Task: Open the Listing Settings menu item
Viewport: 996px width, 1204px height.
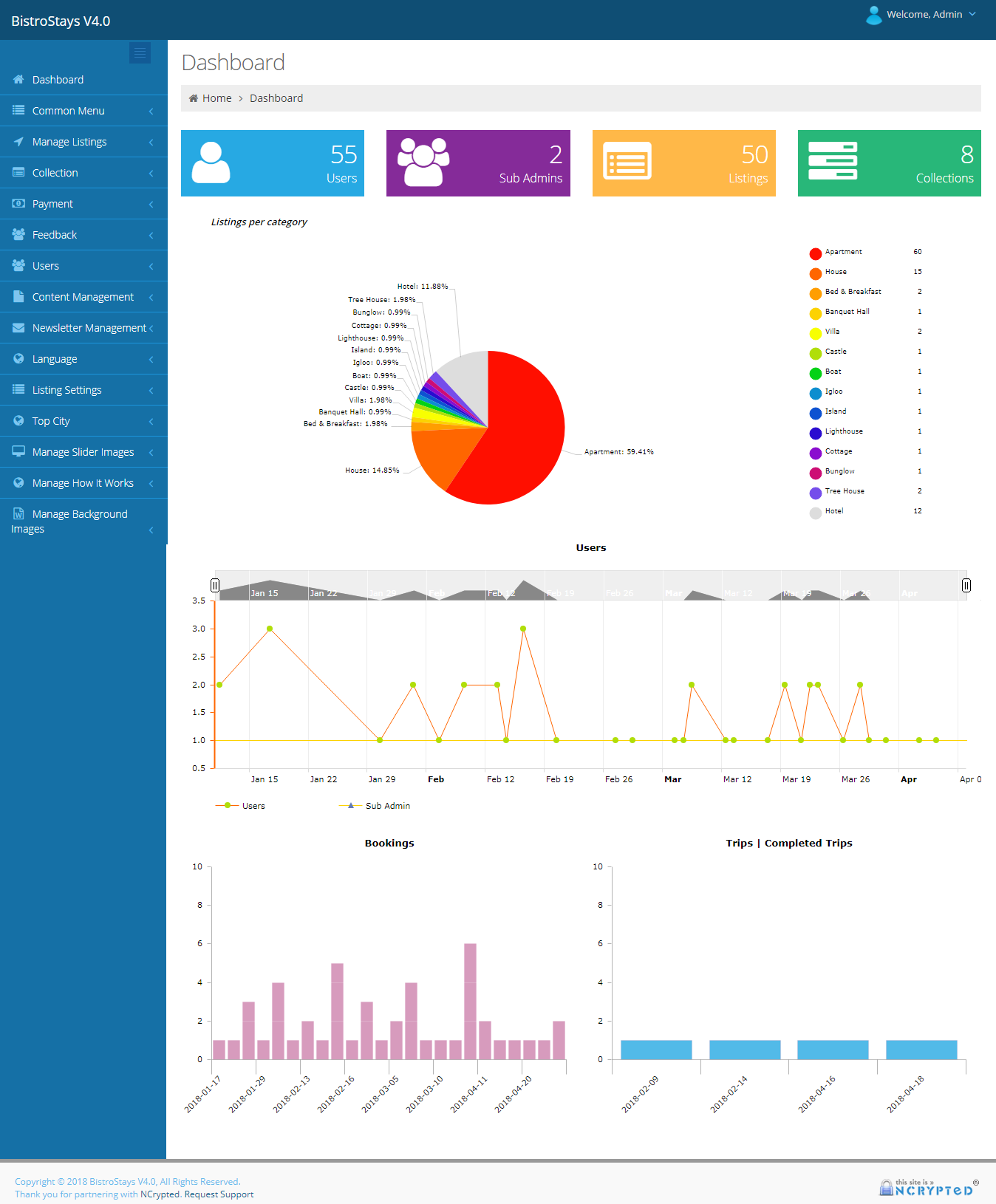Action: click(x=83, y=390)
